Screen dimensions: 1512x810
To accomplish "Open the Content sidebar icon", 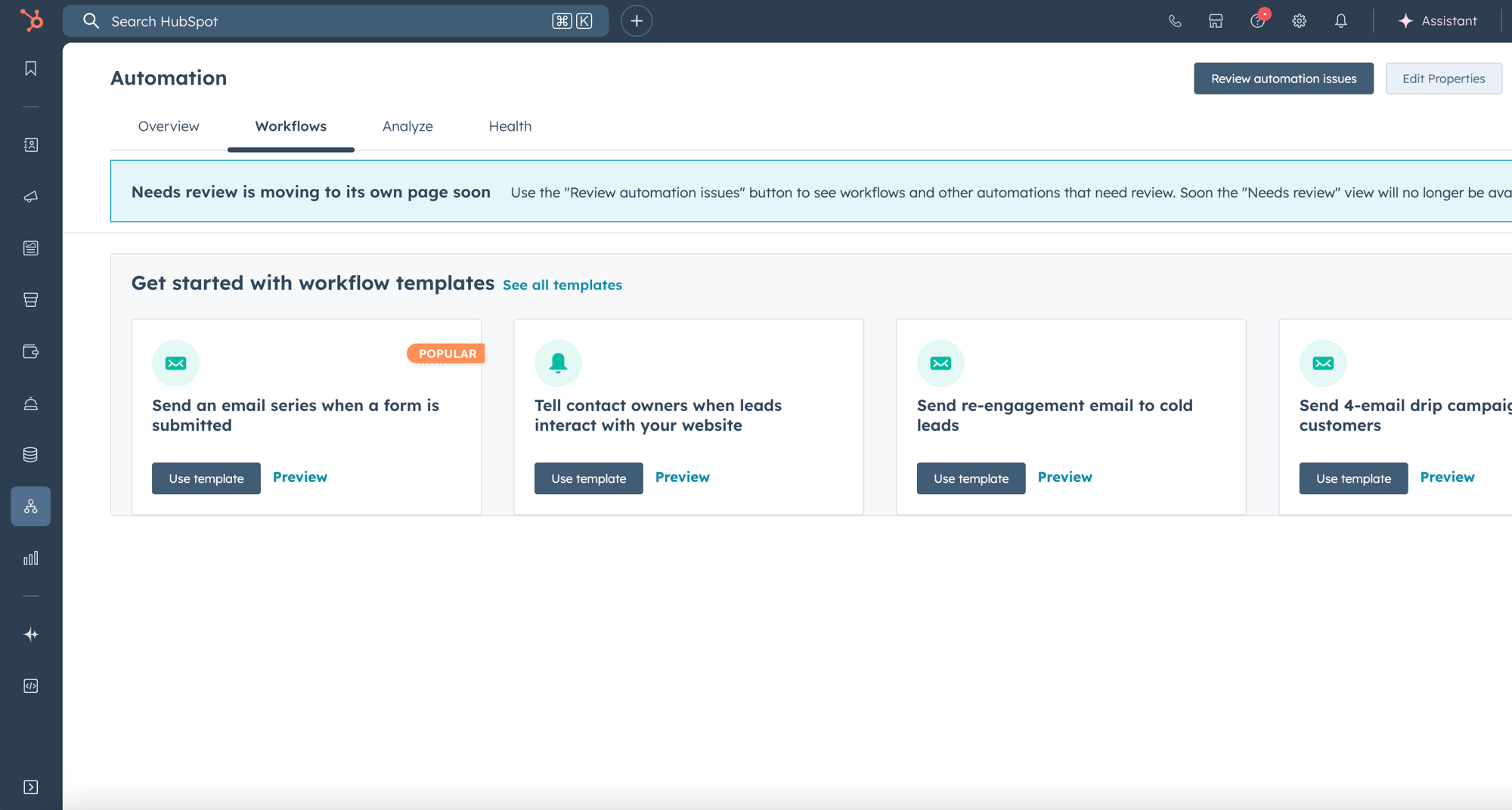I will (31, 248).
